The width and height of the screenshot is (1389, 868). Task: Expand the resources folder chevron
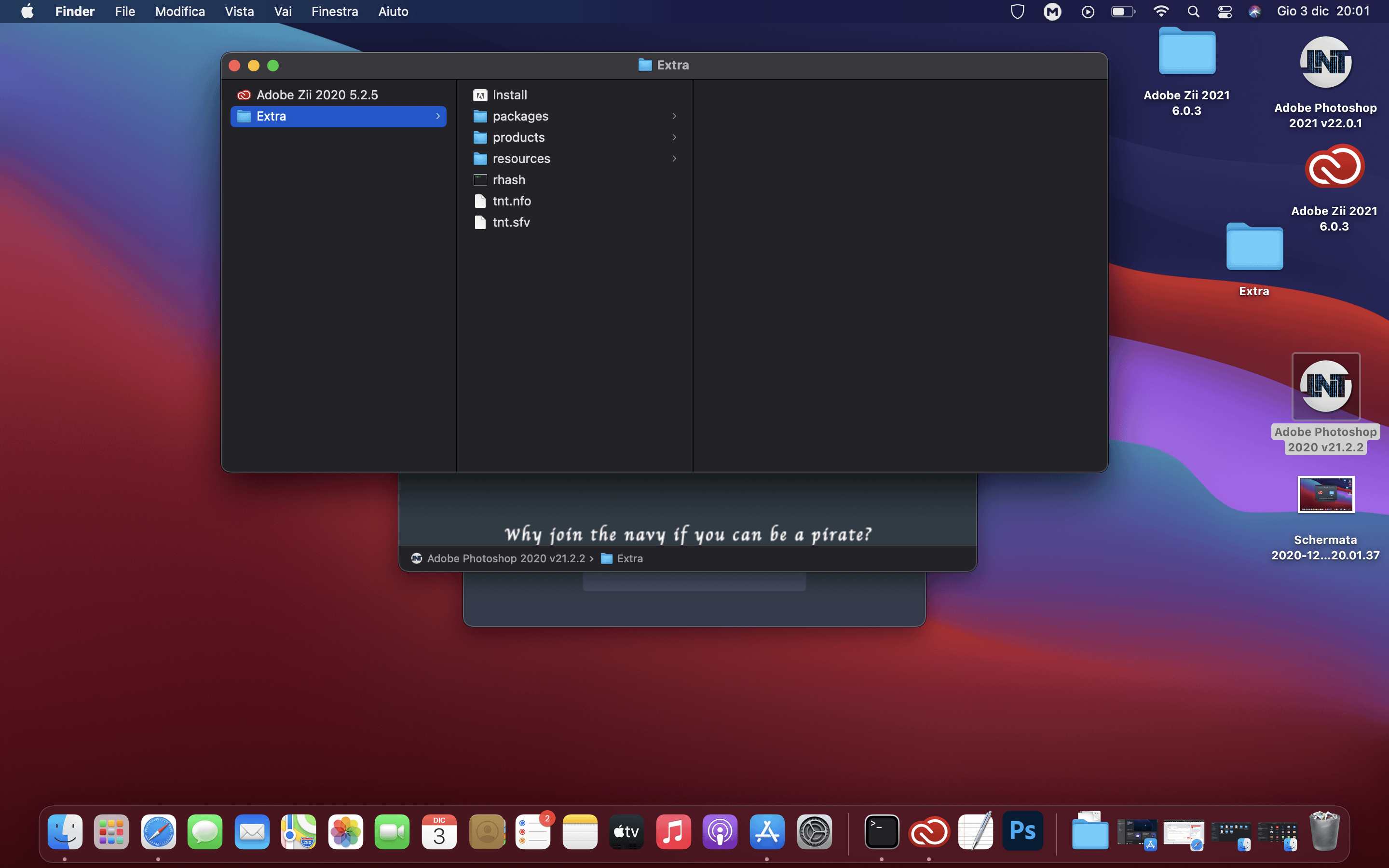[674, 159]
